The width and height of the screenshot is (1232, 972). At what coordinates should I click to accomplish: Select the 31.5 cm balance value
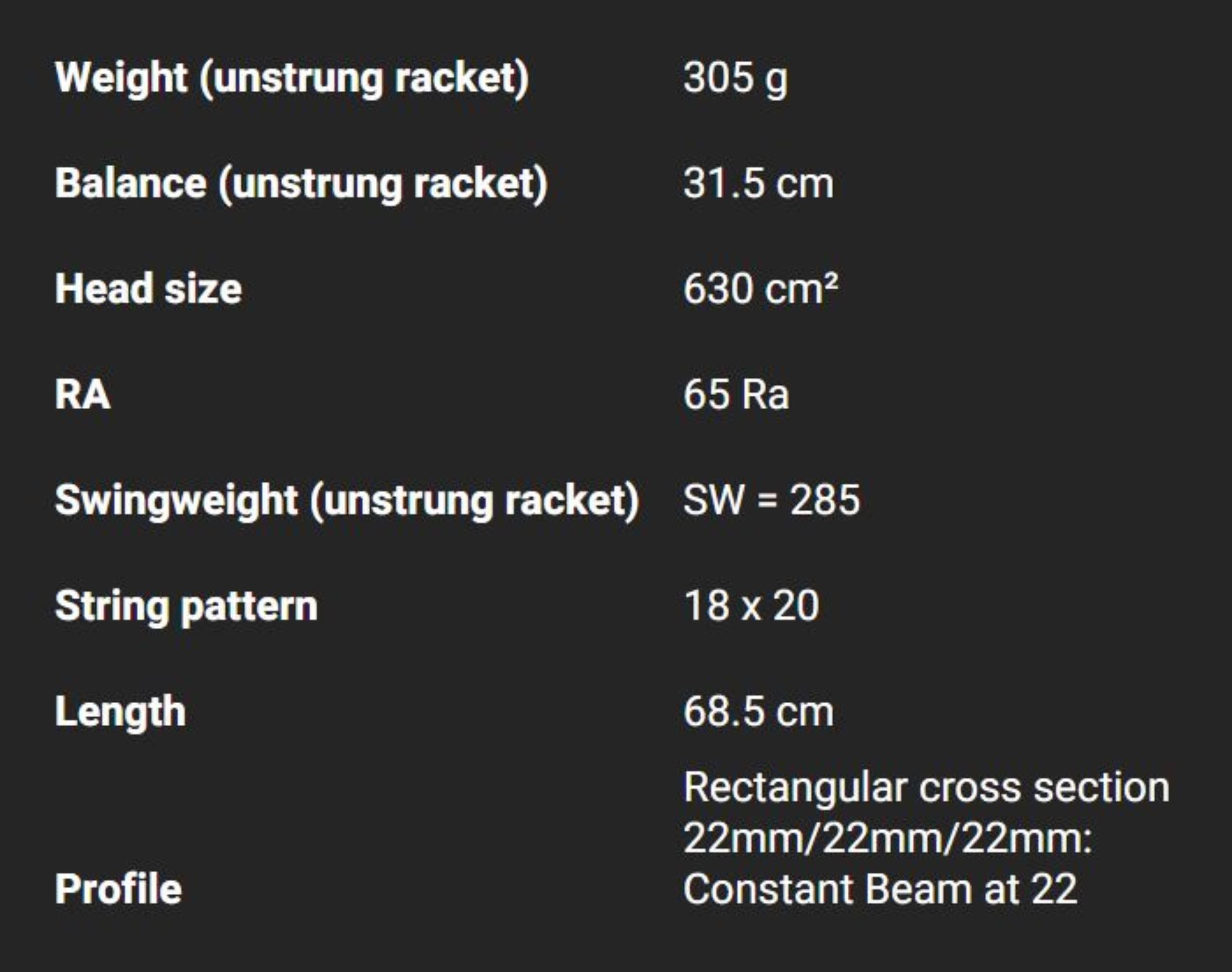click(758, 184)
